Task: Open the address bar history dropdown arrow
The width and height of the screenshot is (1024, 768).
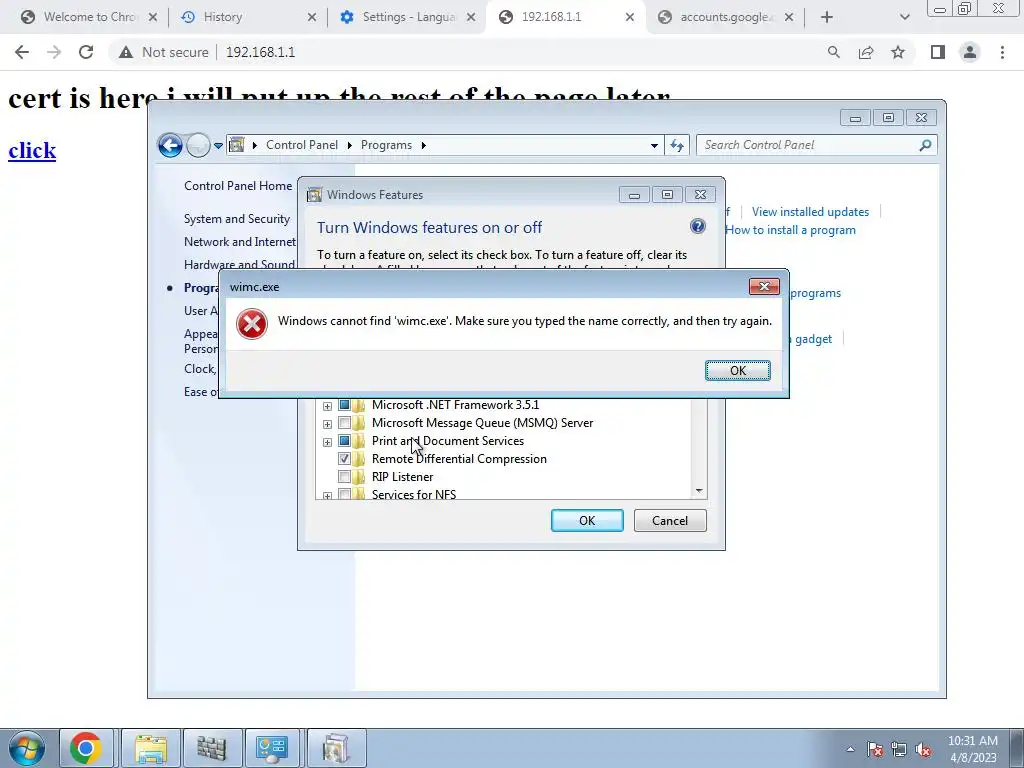Action: point(654,146)
